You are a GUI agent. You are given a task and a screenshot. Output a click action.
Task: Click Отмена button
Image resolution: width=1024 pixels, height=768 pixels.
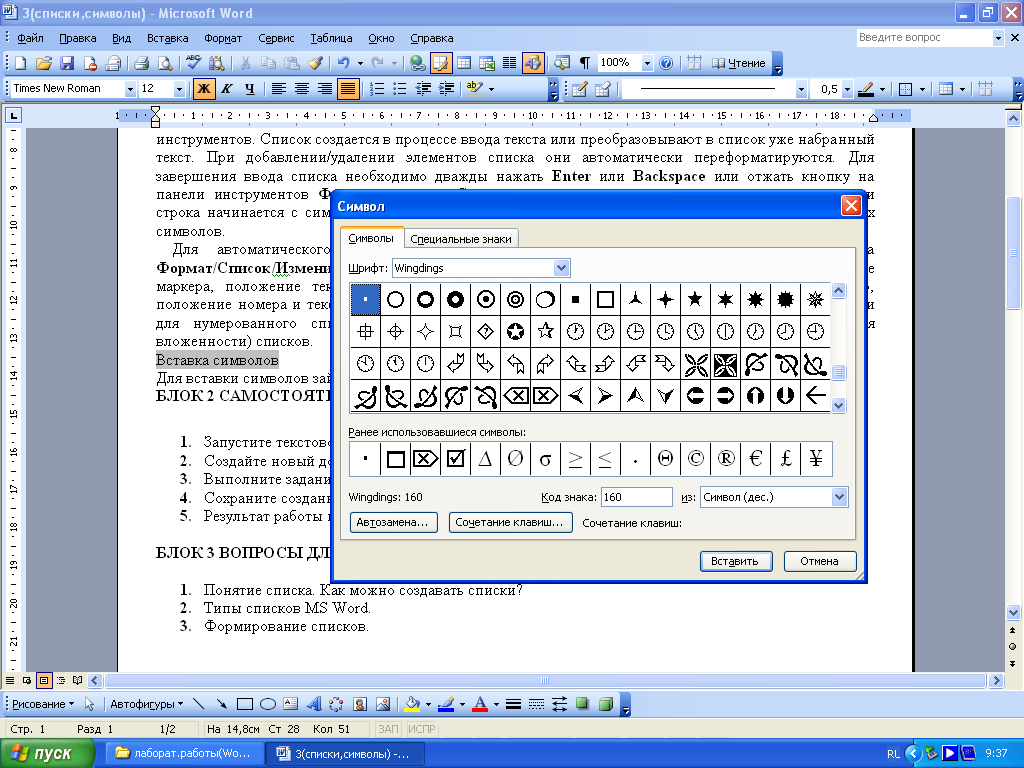point(819,561)
